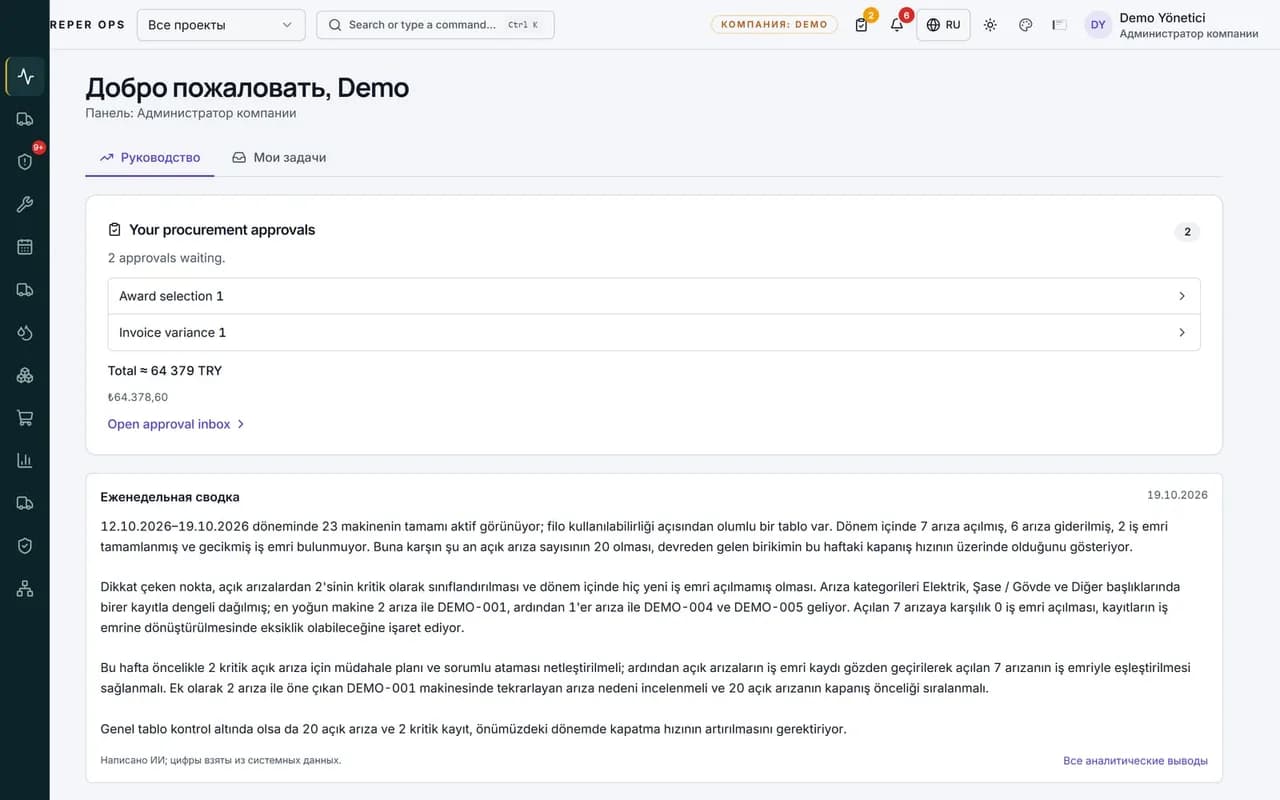Open the fuel drop sidebar icon
Screen dimensions: 1280x800
point(25,333)
